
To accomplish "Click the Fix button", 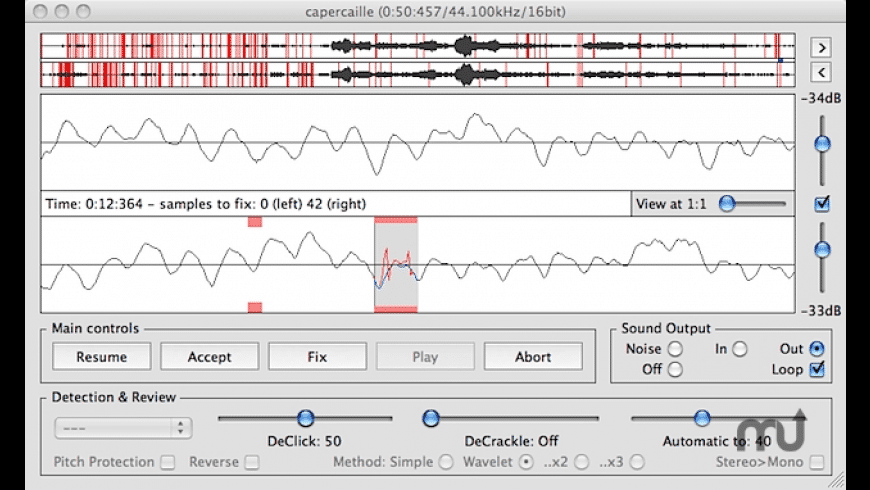I will pos(317,356).
